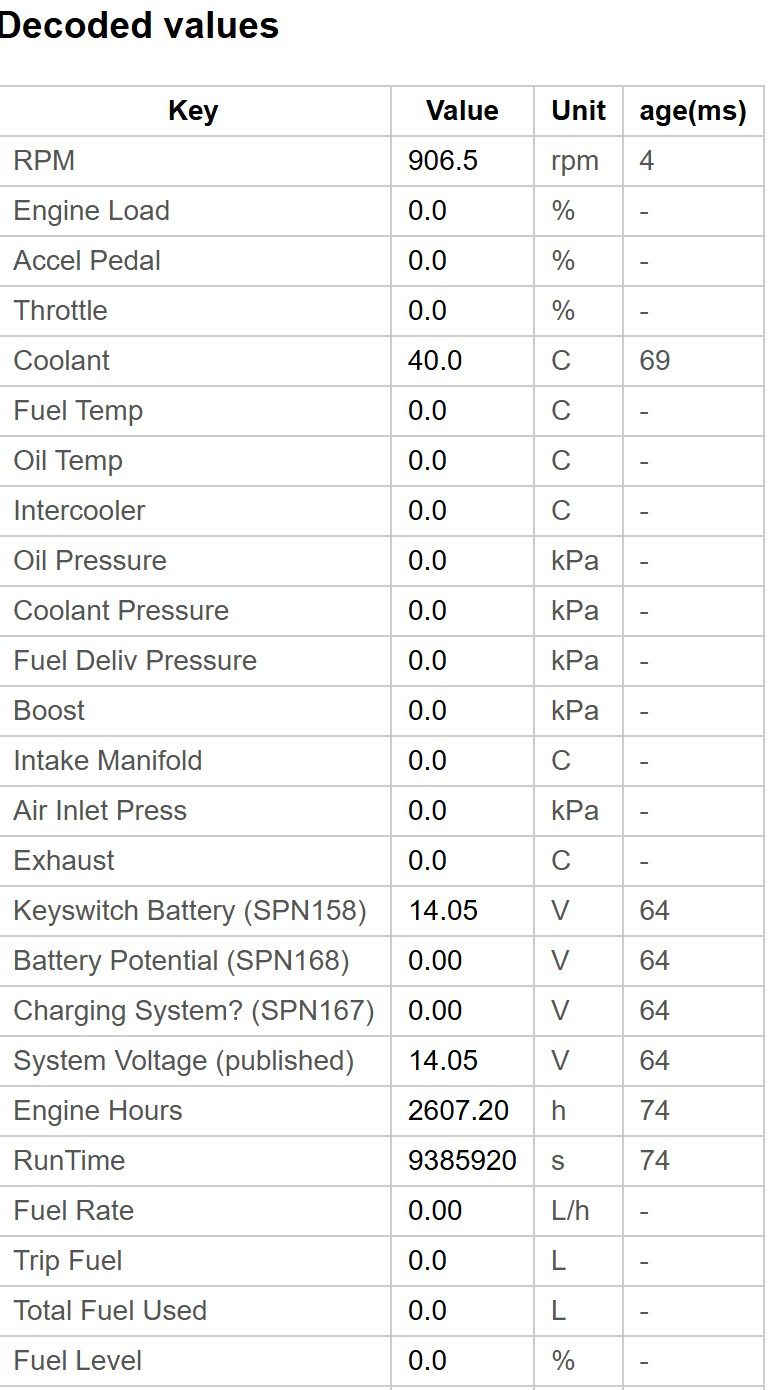This screenshot has width=778, height=1390.
Task: Click the Fuel Deliv Pressure label
Action: point(135,661)
